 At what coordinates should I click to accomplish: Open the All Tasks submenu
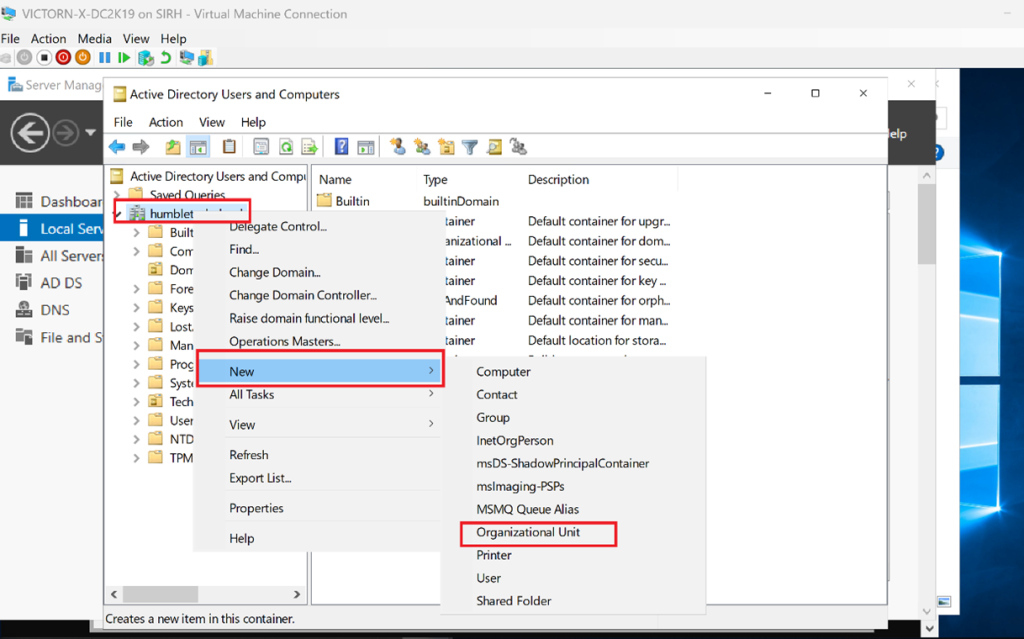click(319, 395)
